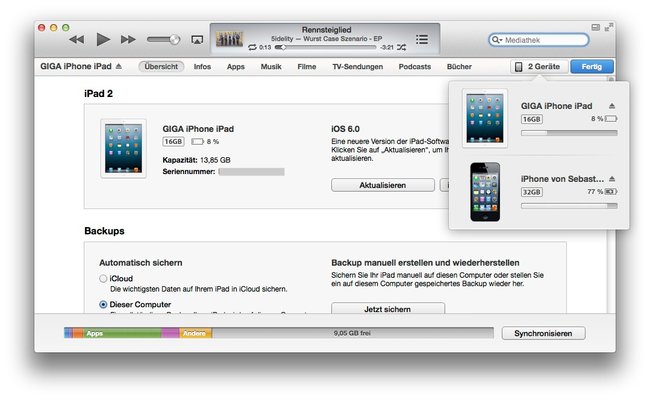Screen dimensions: 650x400
Task: Move the song progress bar
Action: (325, 47)
